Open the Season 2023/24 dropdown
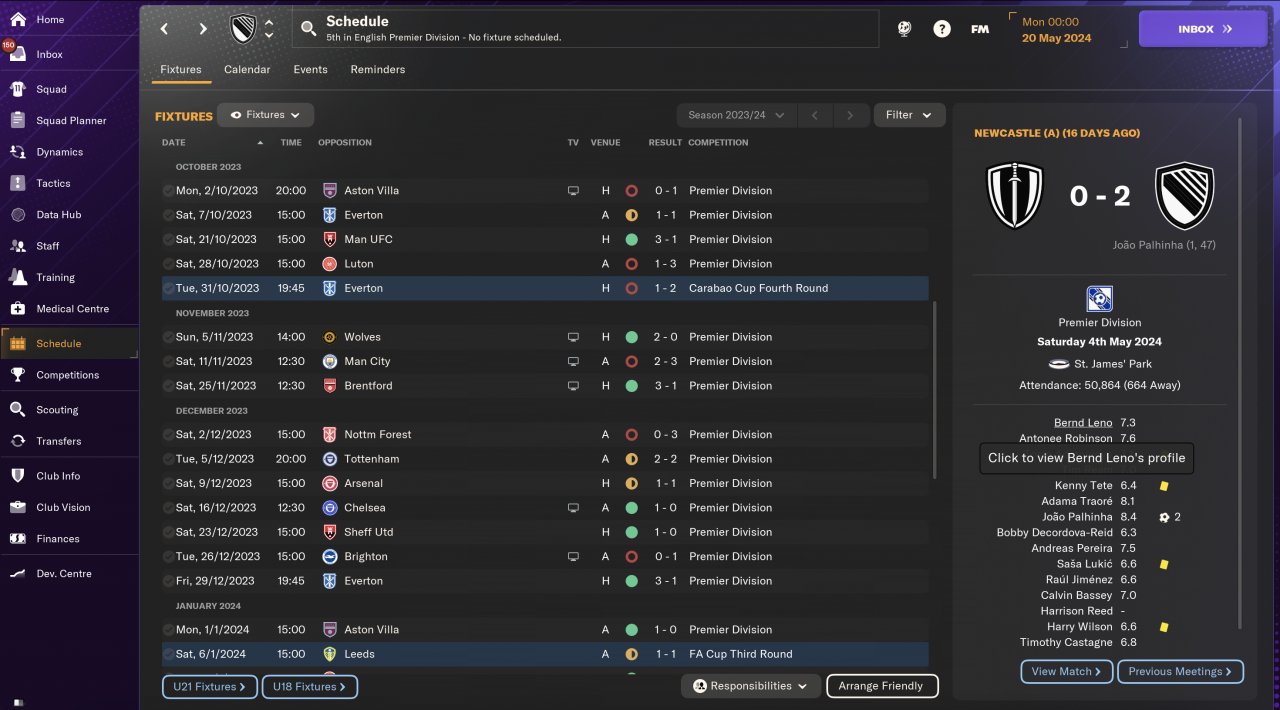 pyautogui.click(x=737, y=115)
